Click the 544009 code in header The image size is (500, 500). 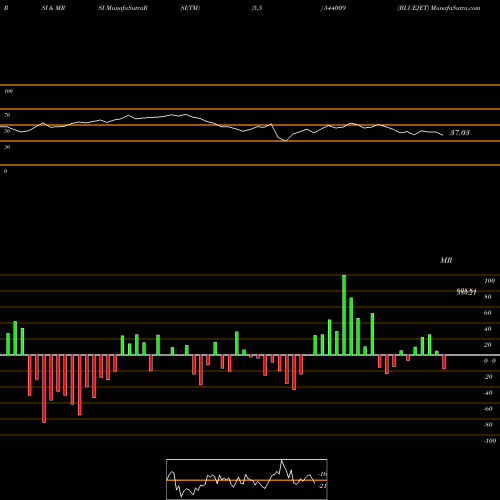(334, 8)
